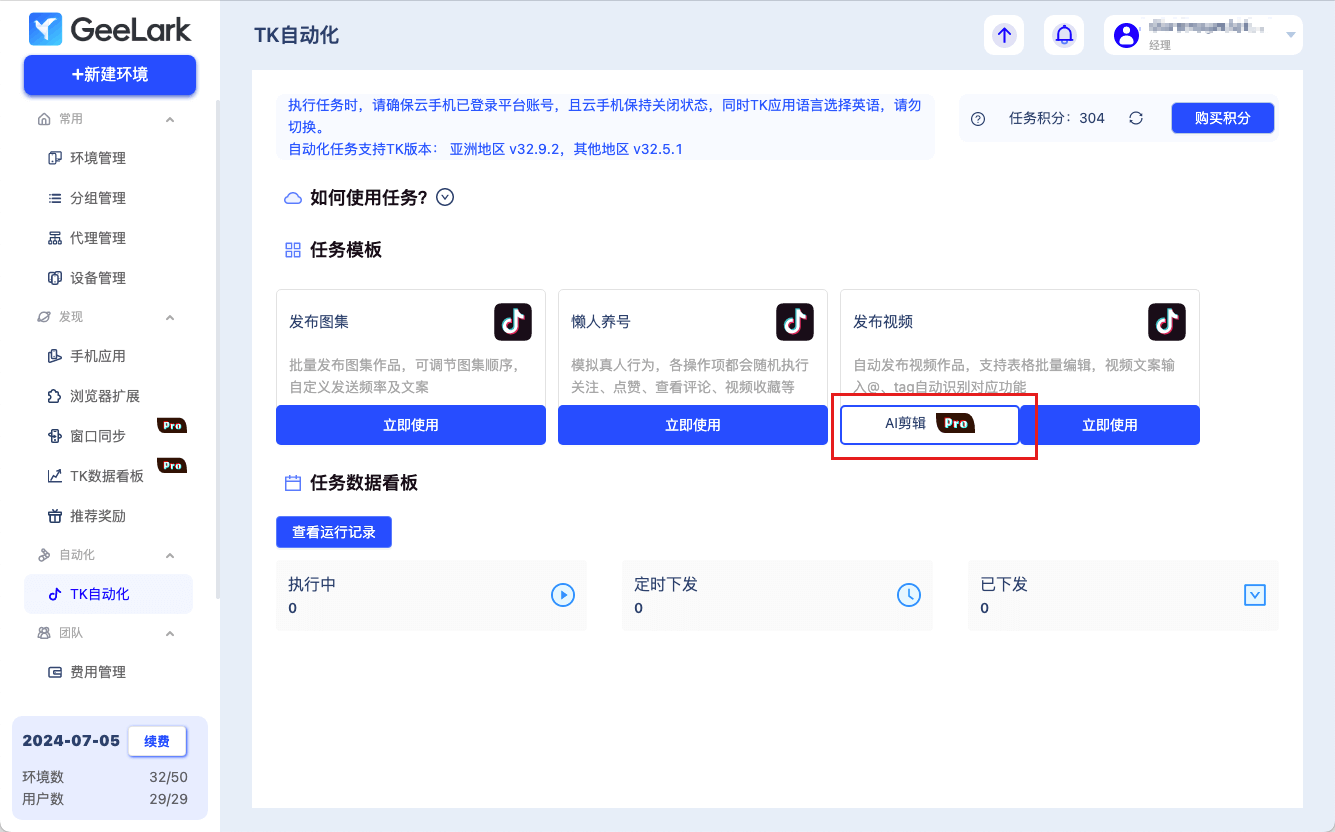Screen dimensions: 1335x832
Task: Click the down-arrow icon in 已下发 card
Action: [1254, 596]
